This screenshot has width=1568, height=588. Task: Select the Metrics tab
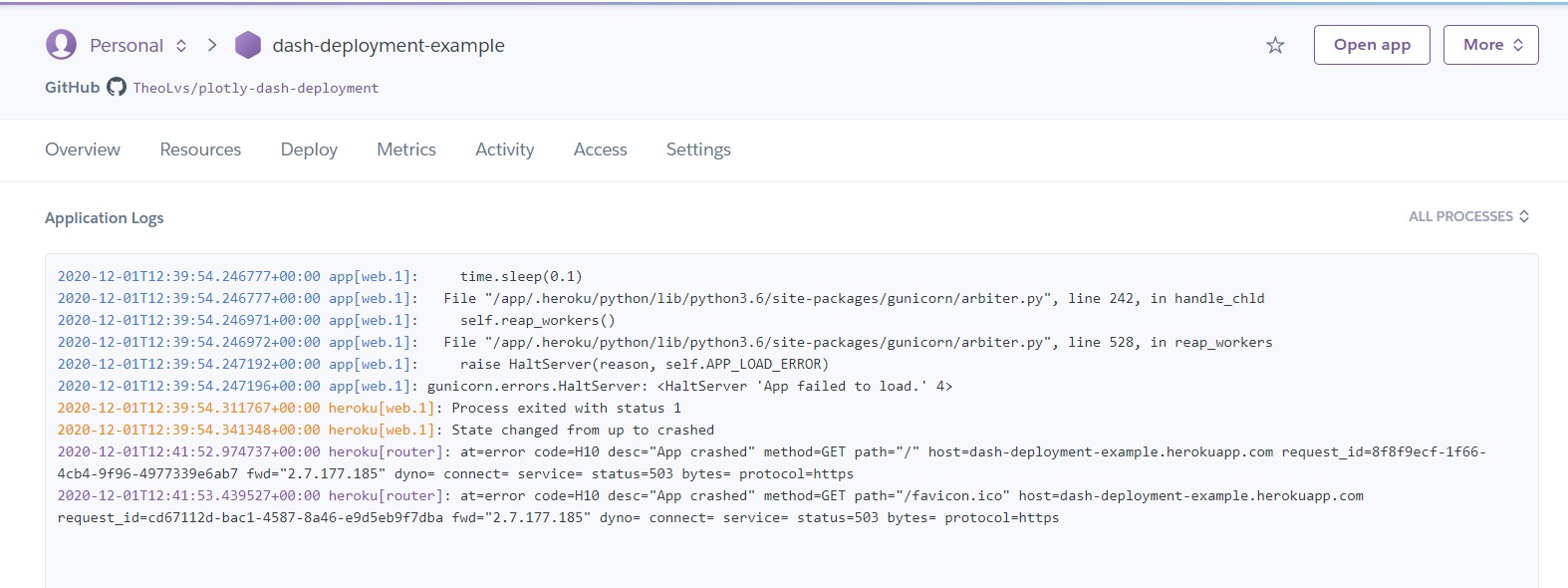pyautogui.click(x=406, y=149)
